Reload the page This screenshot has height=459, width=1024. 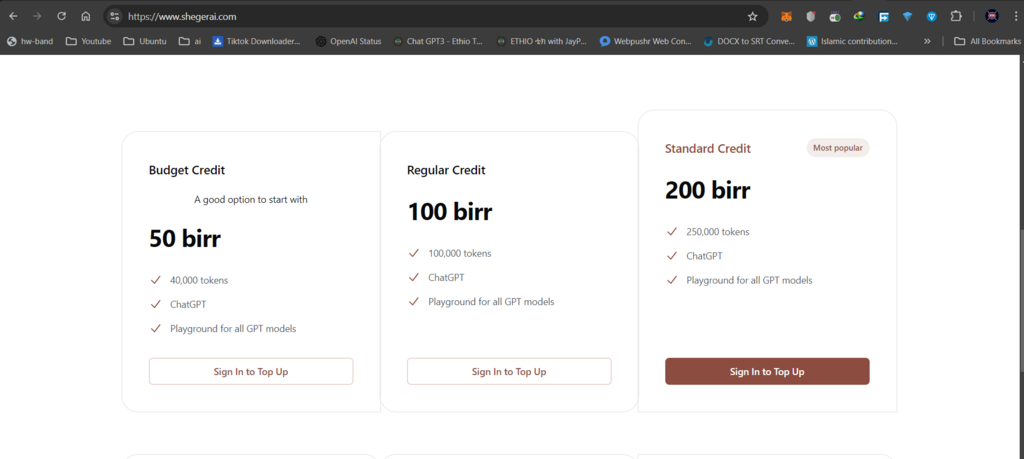coord(61,16)
